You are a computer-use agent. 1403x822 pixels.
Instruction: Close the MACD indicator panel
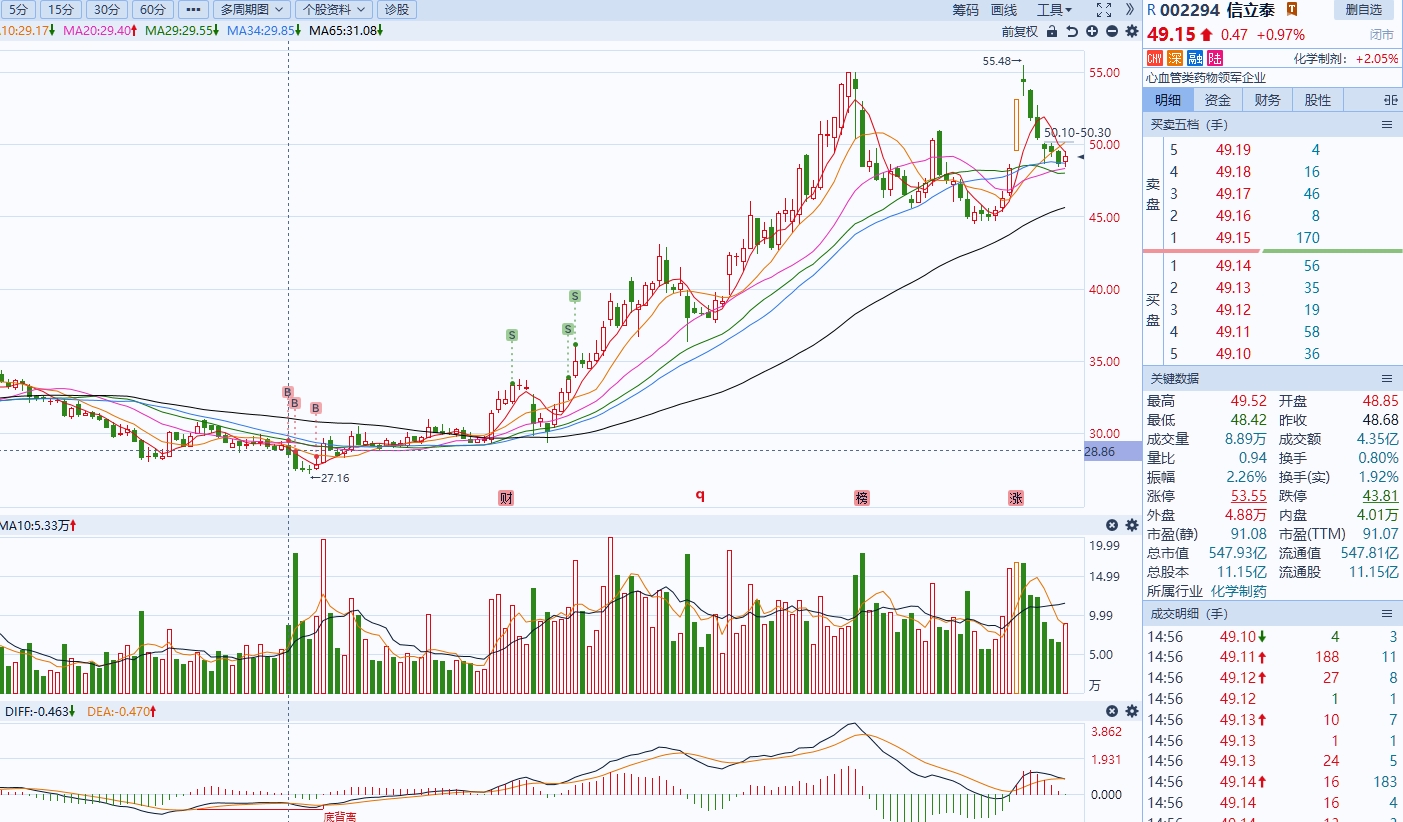click(x=1112, y=711)
